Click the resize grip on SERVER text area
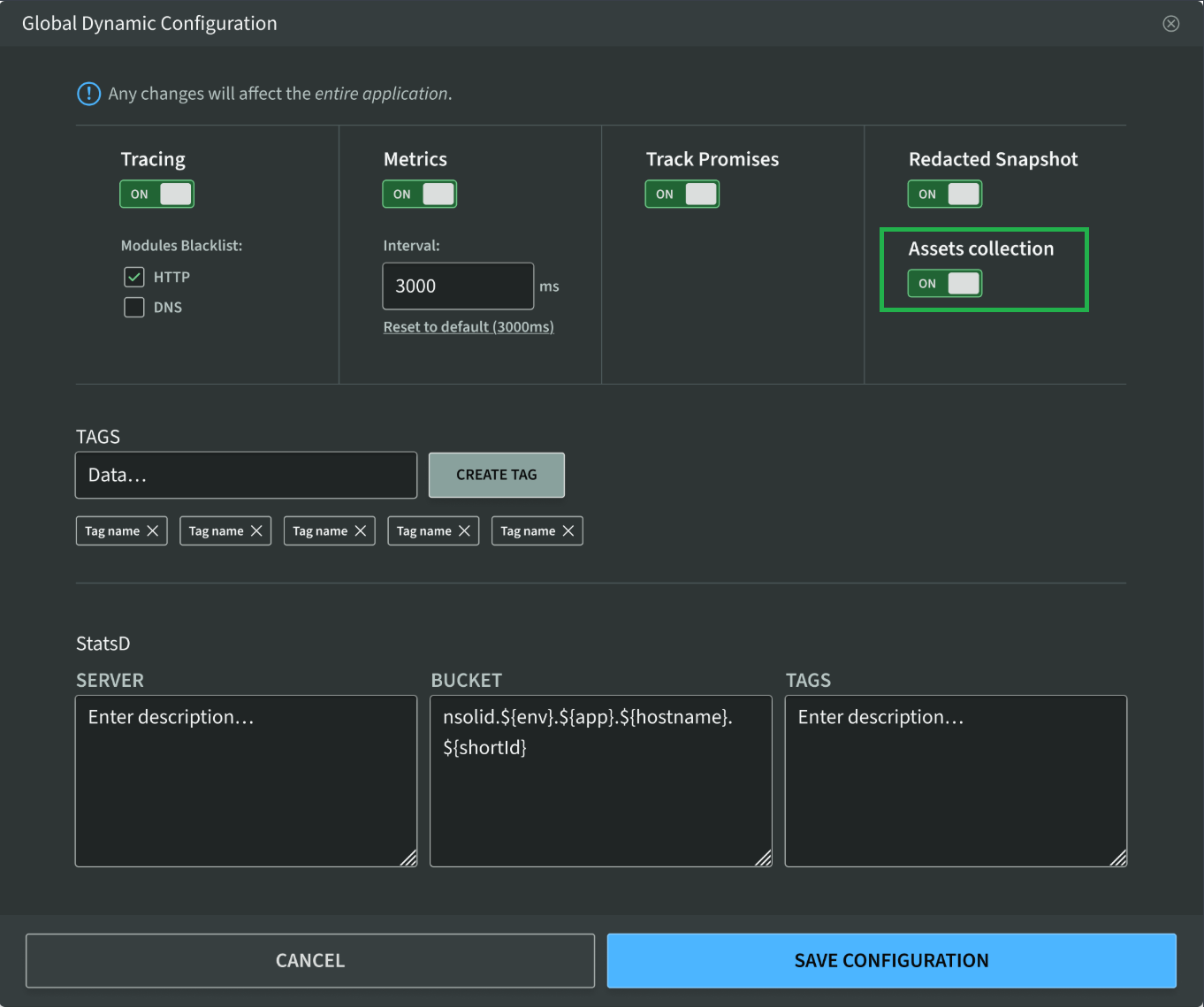Image resolution: width=1204 pixels, height=1007 pixels. click(408, 857)
